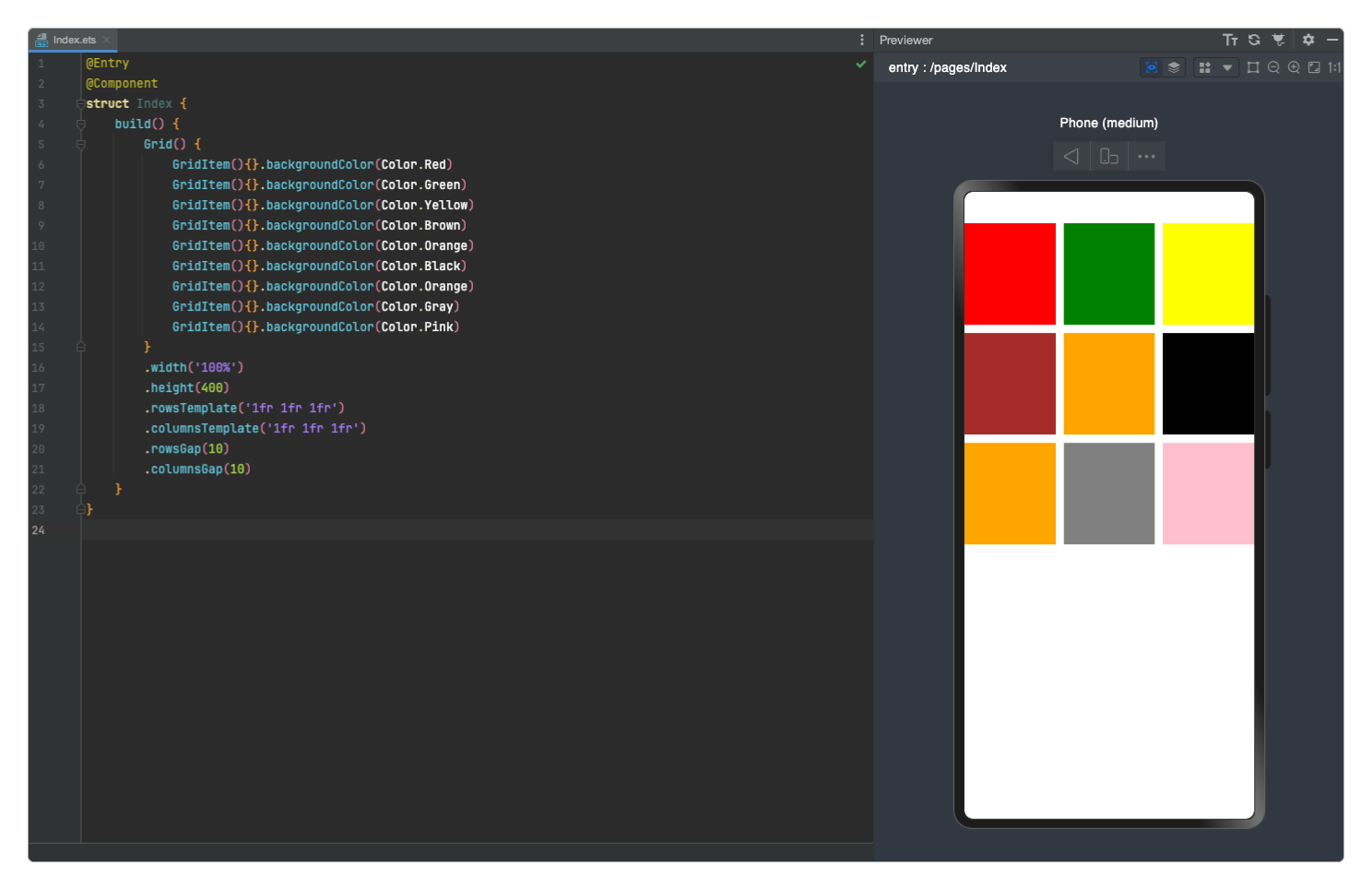Click Color.Yellow in the code

424,206
